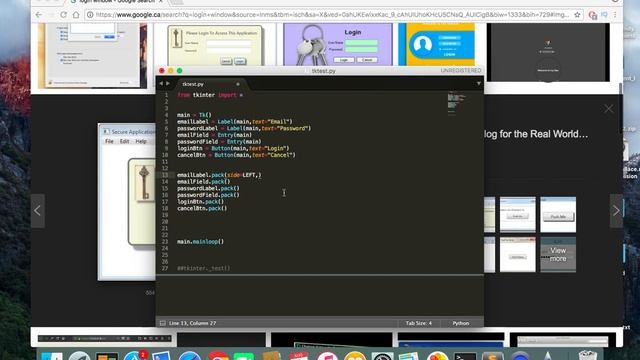This screenshot has height=360, width=640.
Task: Open the Secure Application preview image
Action: (127, 202)
